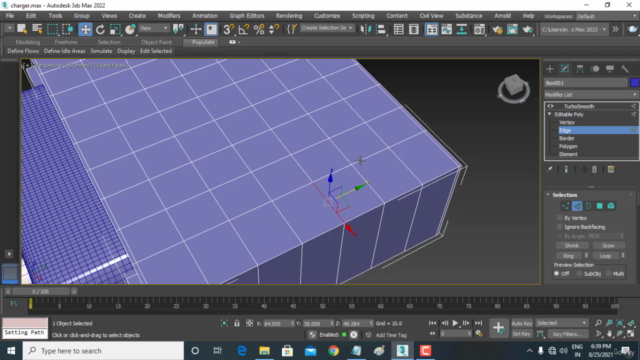This screenshot has height=360, width=640.
Task: Click the Select Object tool
Action: coord(22,29)
